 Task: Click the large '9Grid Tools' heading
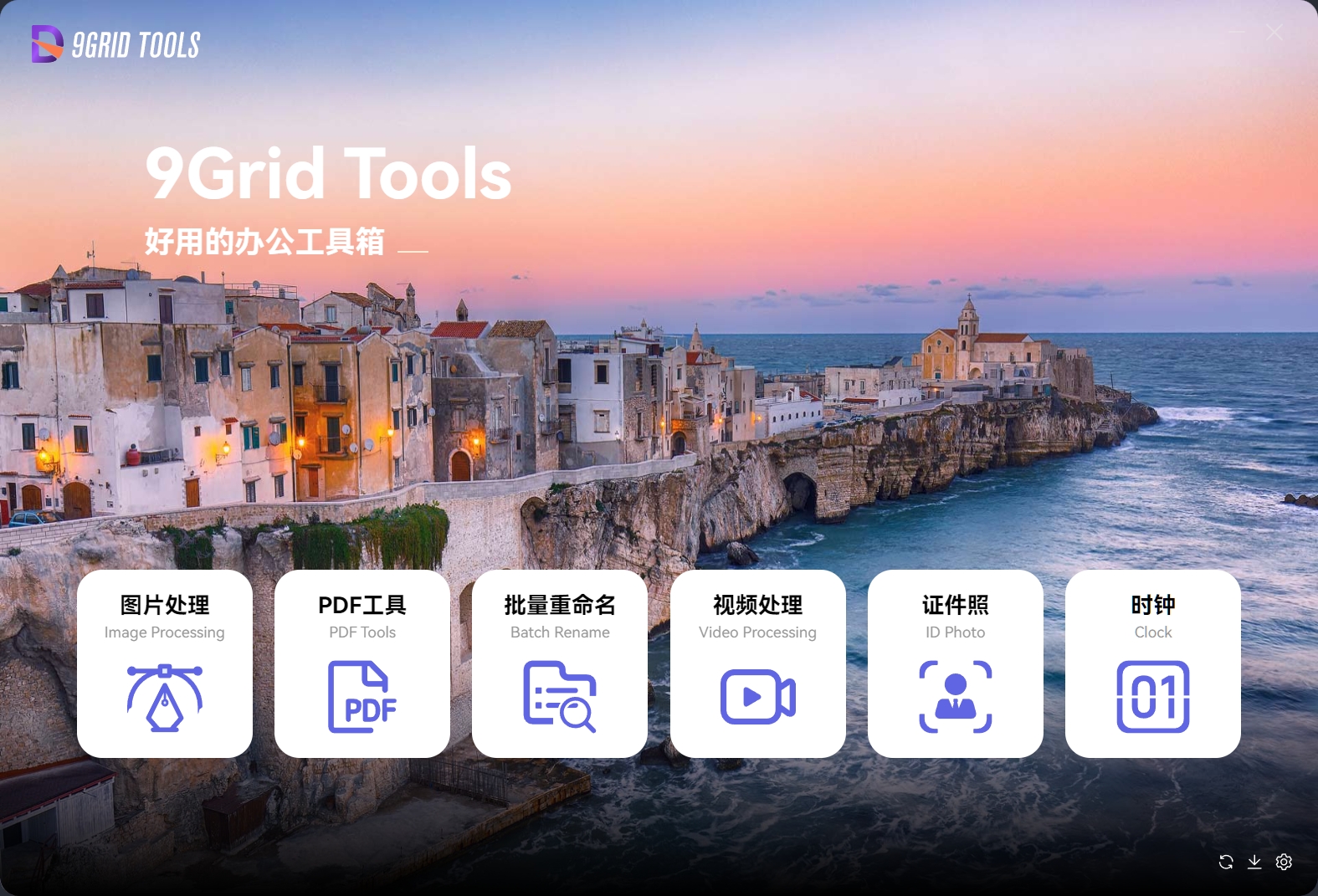tap(328, 174)
